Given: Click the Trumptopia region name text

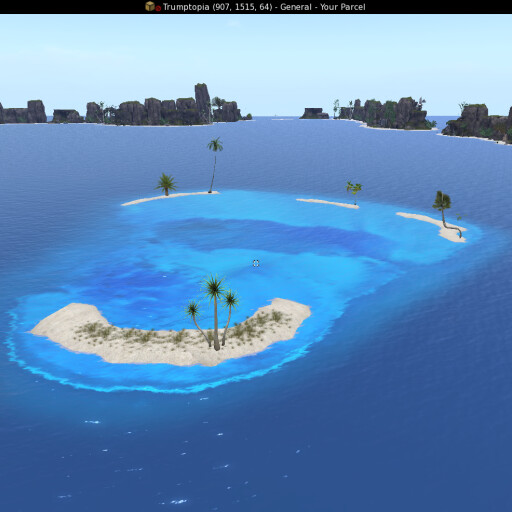Looking at the screenshot, I should pyautogui.click(x=186, y=7).
